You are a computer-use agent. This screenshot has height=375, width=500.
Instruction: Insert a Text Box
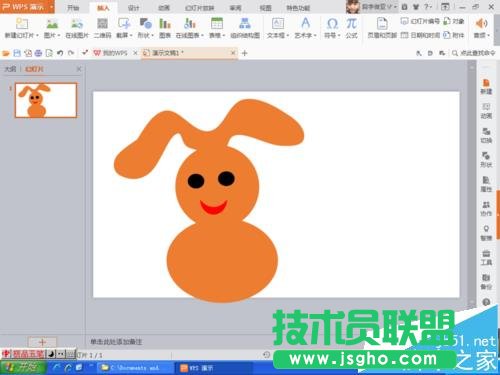tap(278, 23)
